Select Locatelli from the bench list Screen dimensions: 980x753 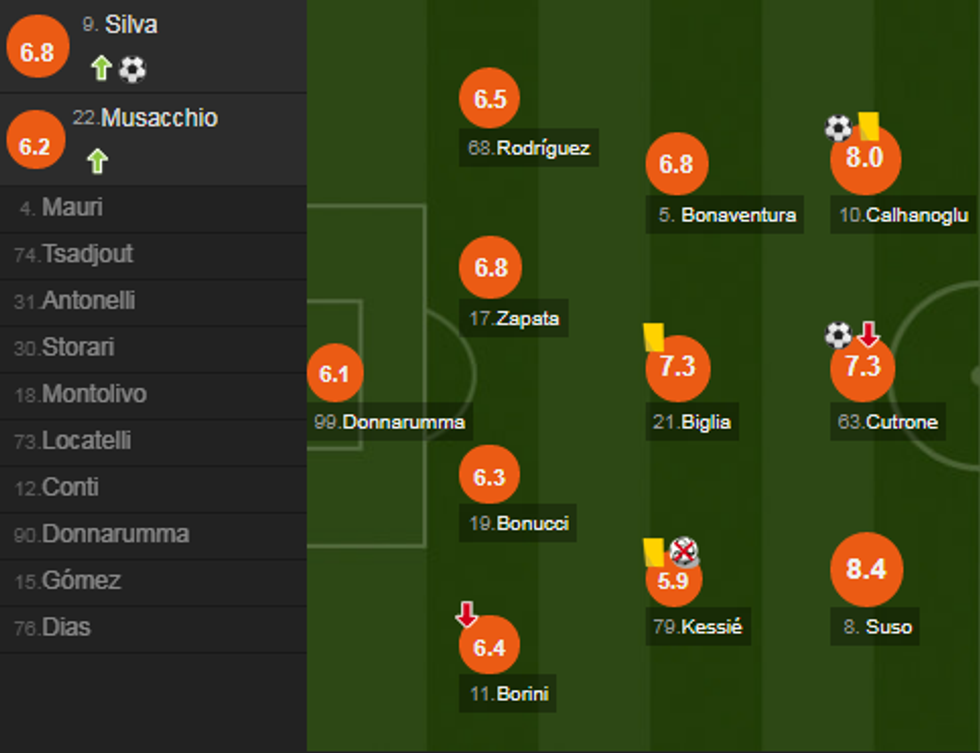point(86,441)
